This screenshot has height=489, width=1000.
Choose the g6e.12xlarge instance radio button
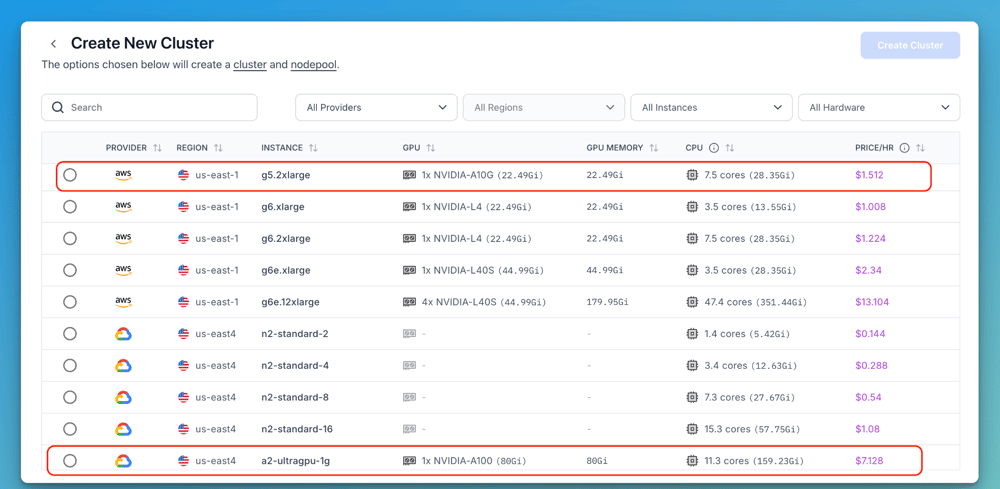pos(70,302)
